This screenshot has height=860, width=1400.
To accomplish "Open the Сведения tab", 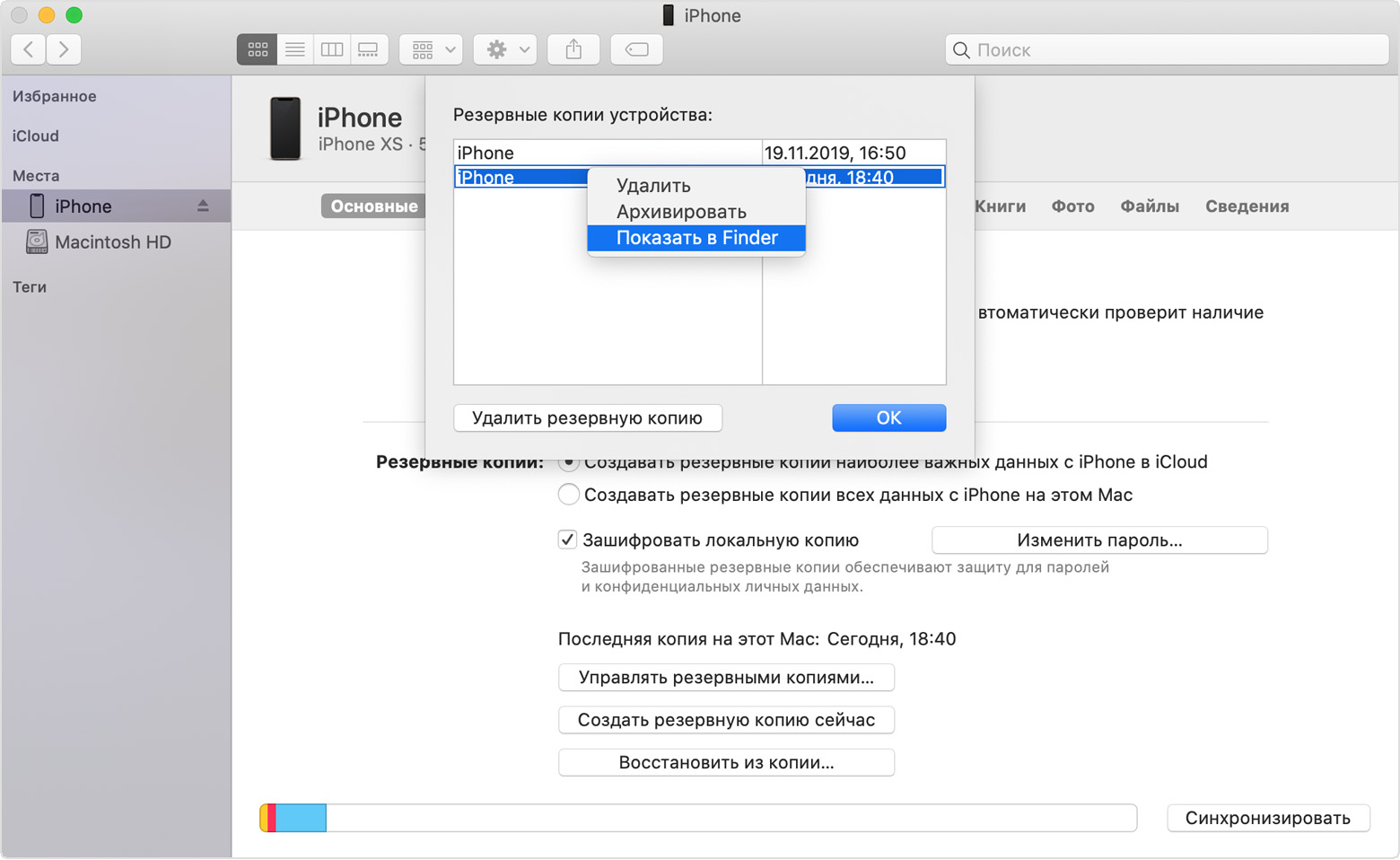I will click(x=1247, y=206).
